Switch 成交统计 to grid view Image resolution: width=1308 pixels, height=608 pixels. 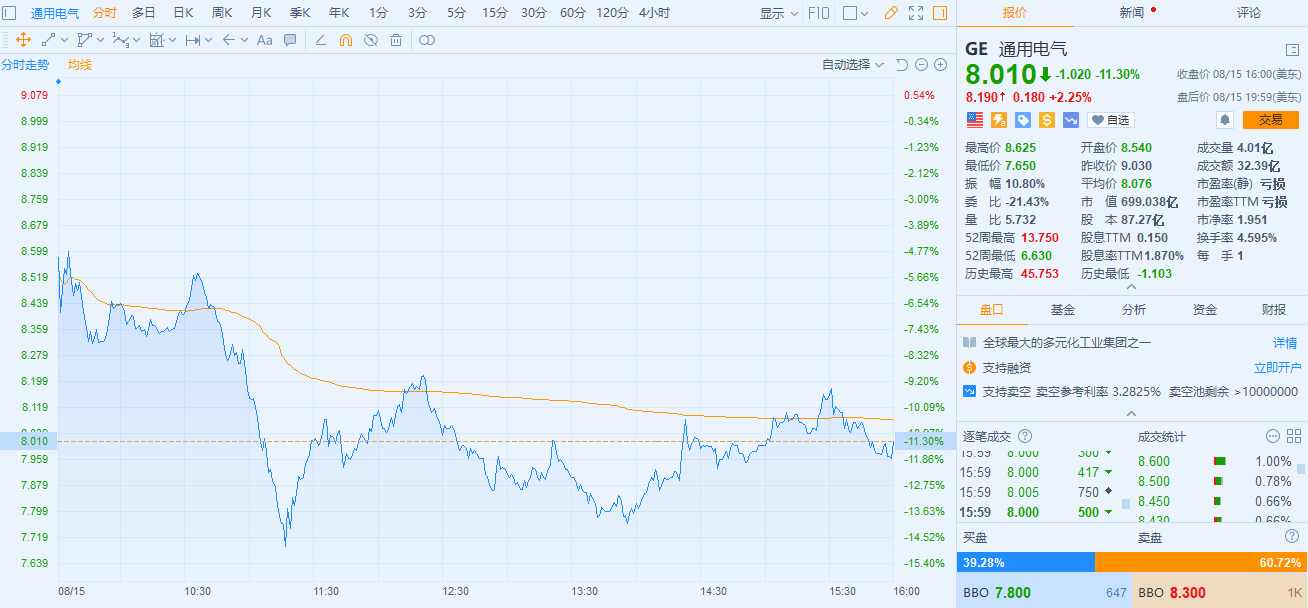[1292, 436]
